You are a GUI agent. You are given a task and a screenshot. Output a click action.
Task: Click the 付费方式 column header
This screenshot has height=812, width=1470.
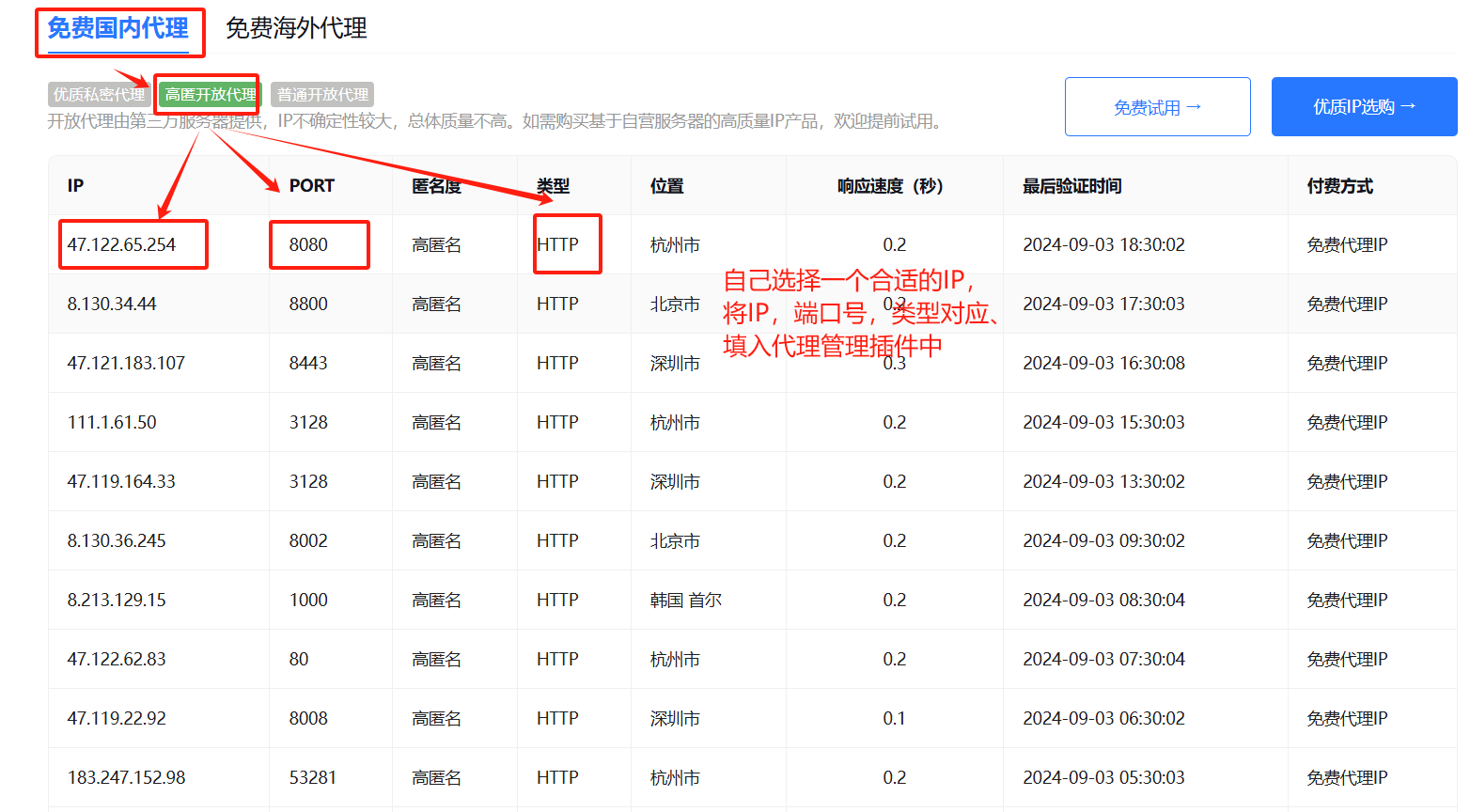click(1340, 186)
